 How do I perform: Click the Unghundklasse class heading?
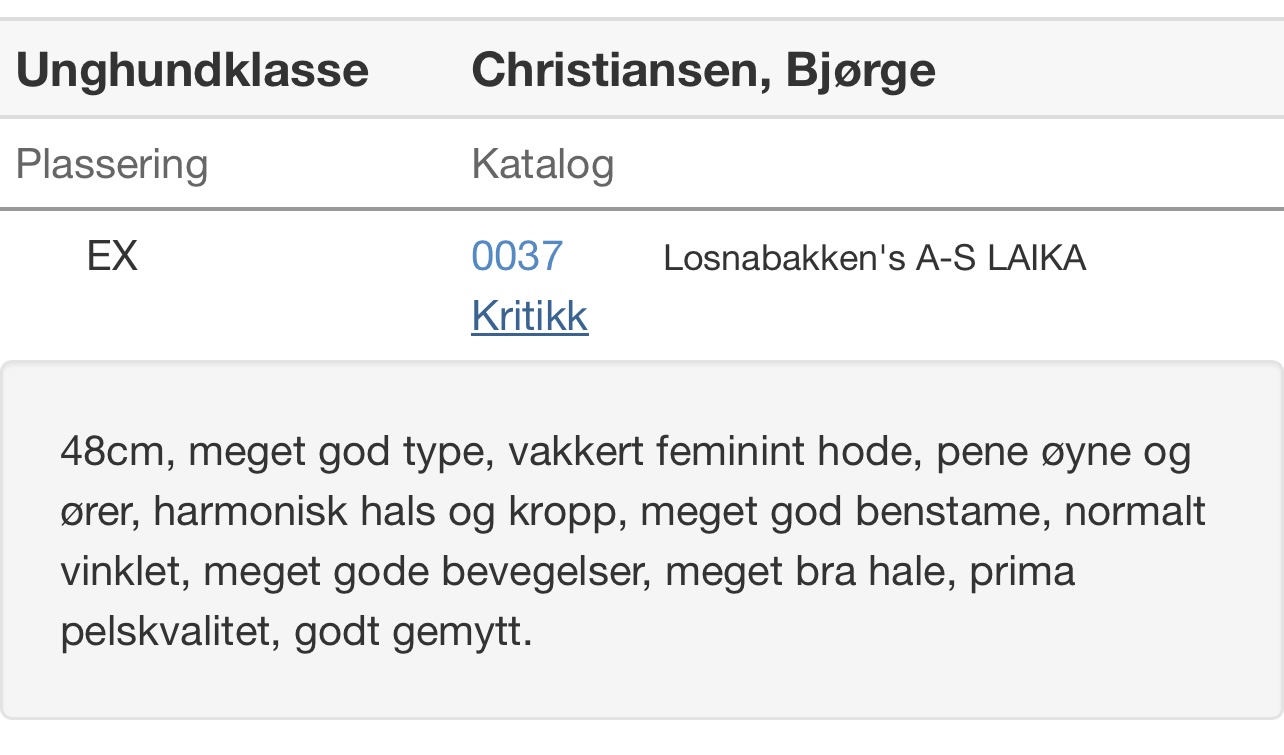tap(192, 70)
